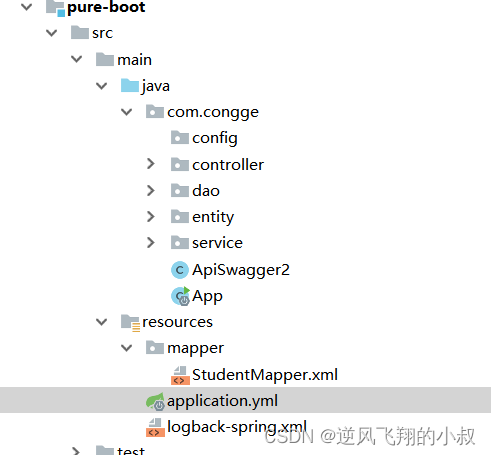Collapse the mapper folder
Viewport: 491px width, 455px height.
[x=127, y=348]
